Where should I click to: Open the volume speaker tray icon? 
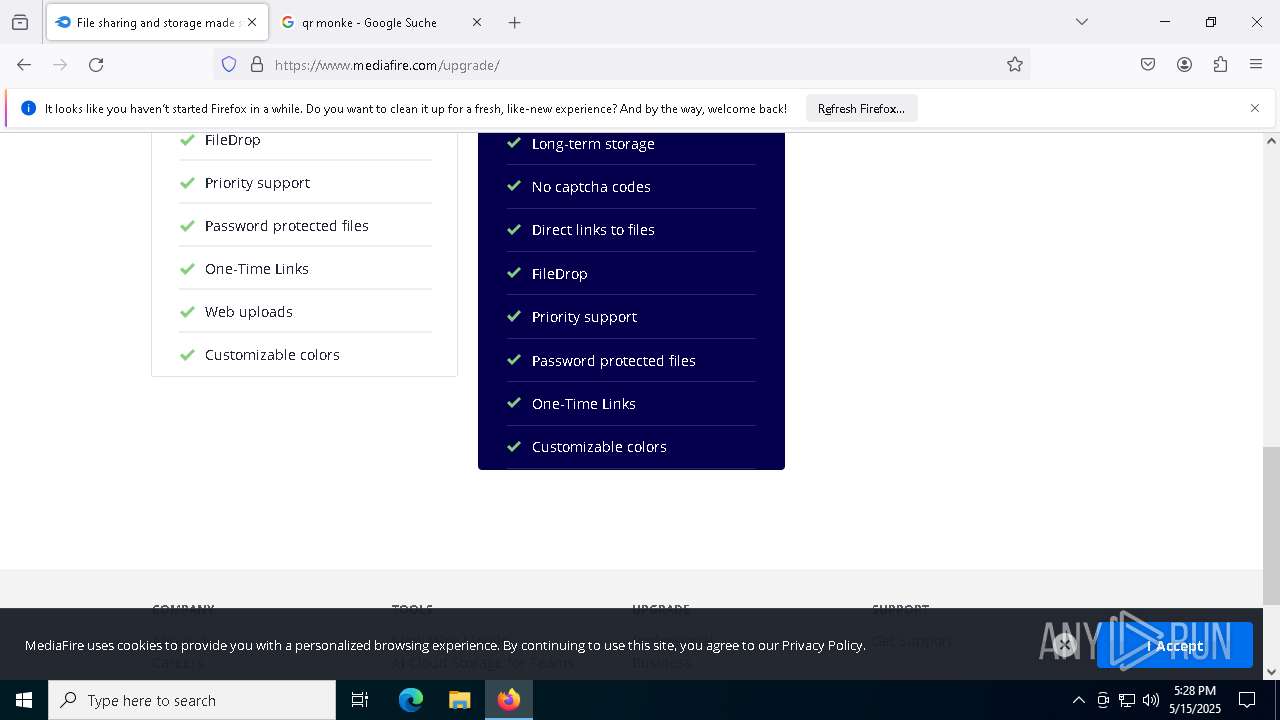point(1151,700)
